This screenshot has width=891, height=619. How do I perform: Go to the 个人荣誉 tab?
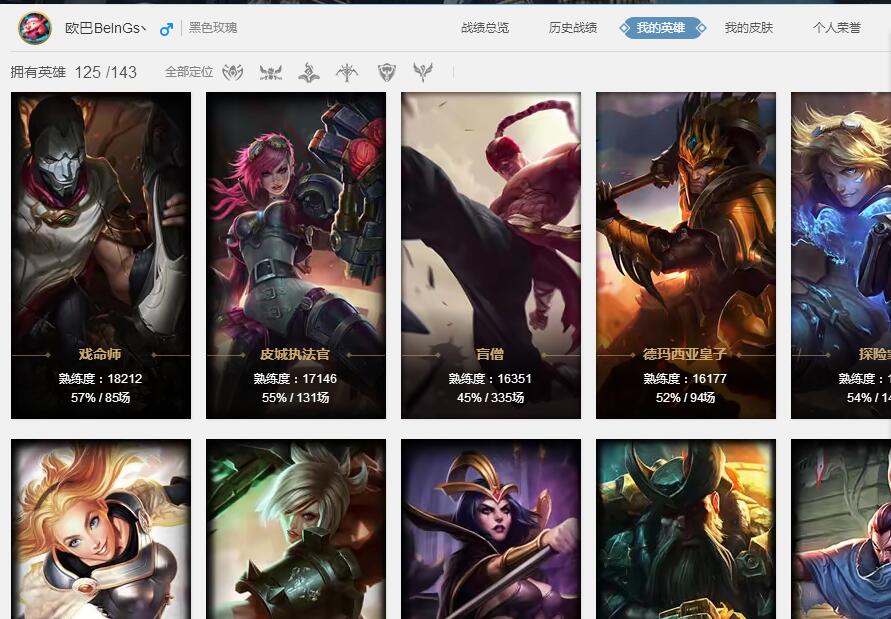836,28
